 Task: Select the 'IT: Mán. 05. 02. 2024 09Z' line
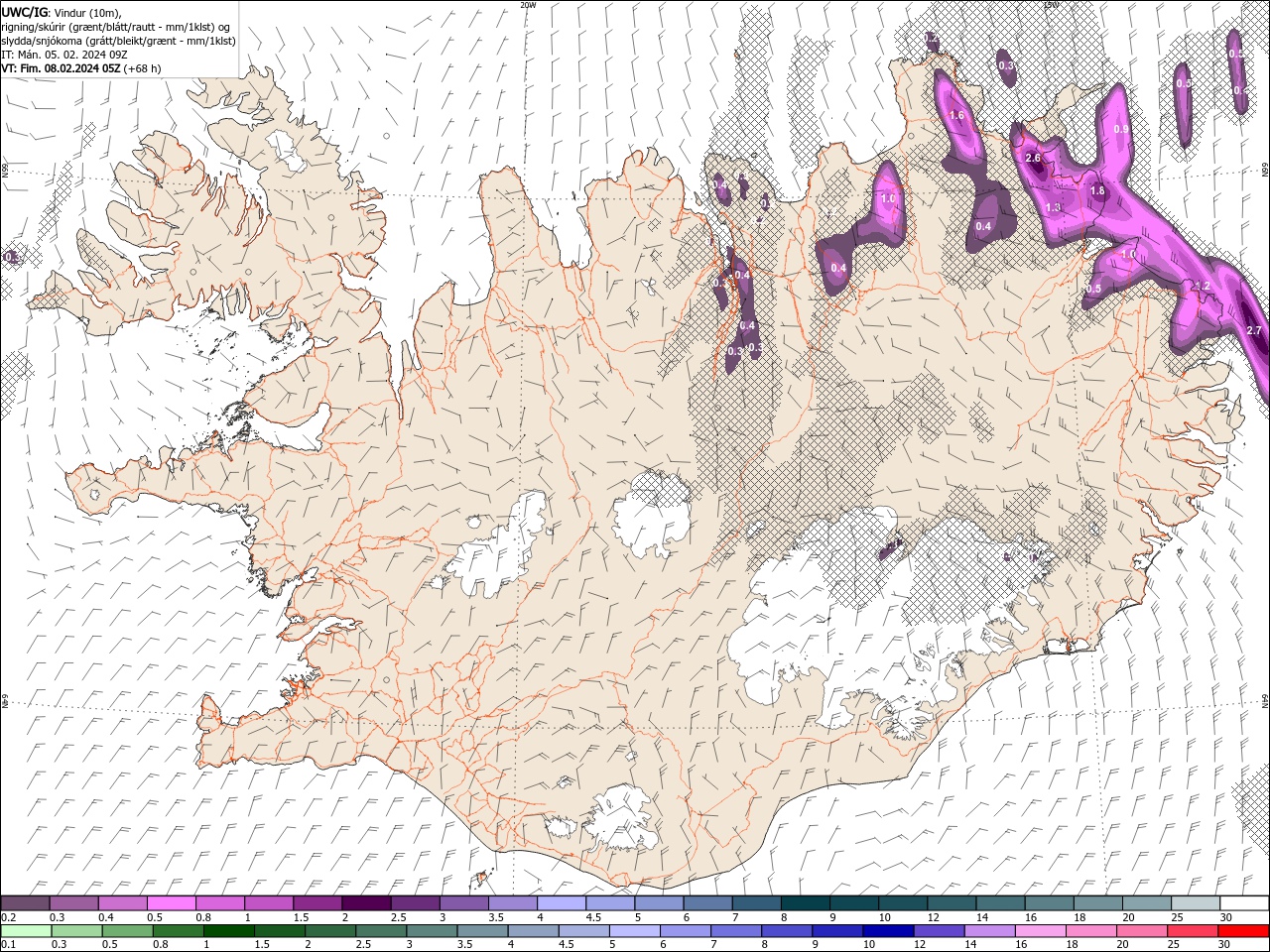[65, 55]
